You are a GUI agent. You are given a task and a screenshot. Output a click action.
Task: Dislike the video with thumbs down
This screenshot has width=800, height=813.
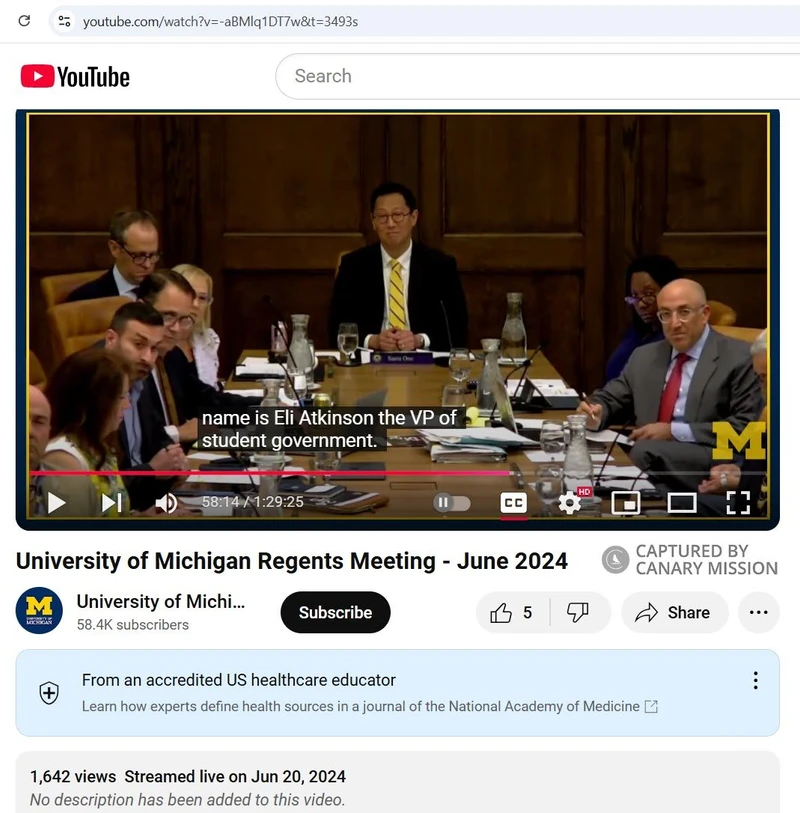[x=578, y=613]
